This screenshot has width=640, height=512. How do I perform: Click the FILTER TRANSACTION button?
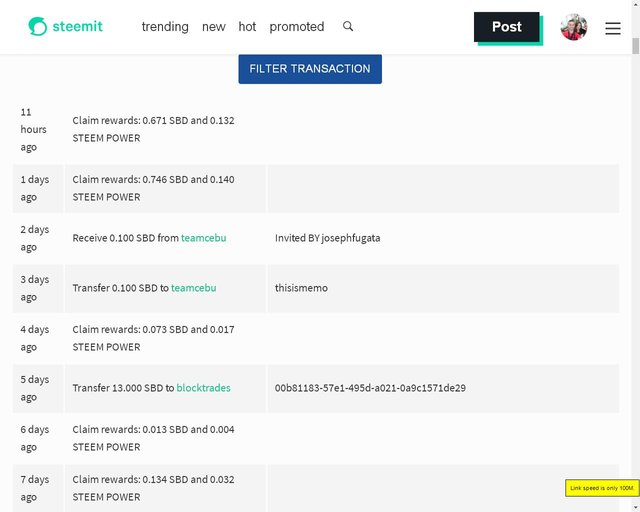[x=310, y=69]
